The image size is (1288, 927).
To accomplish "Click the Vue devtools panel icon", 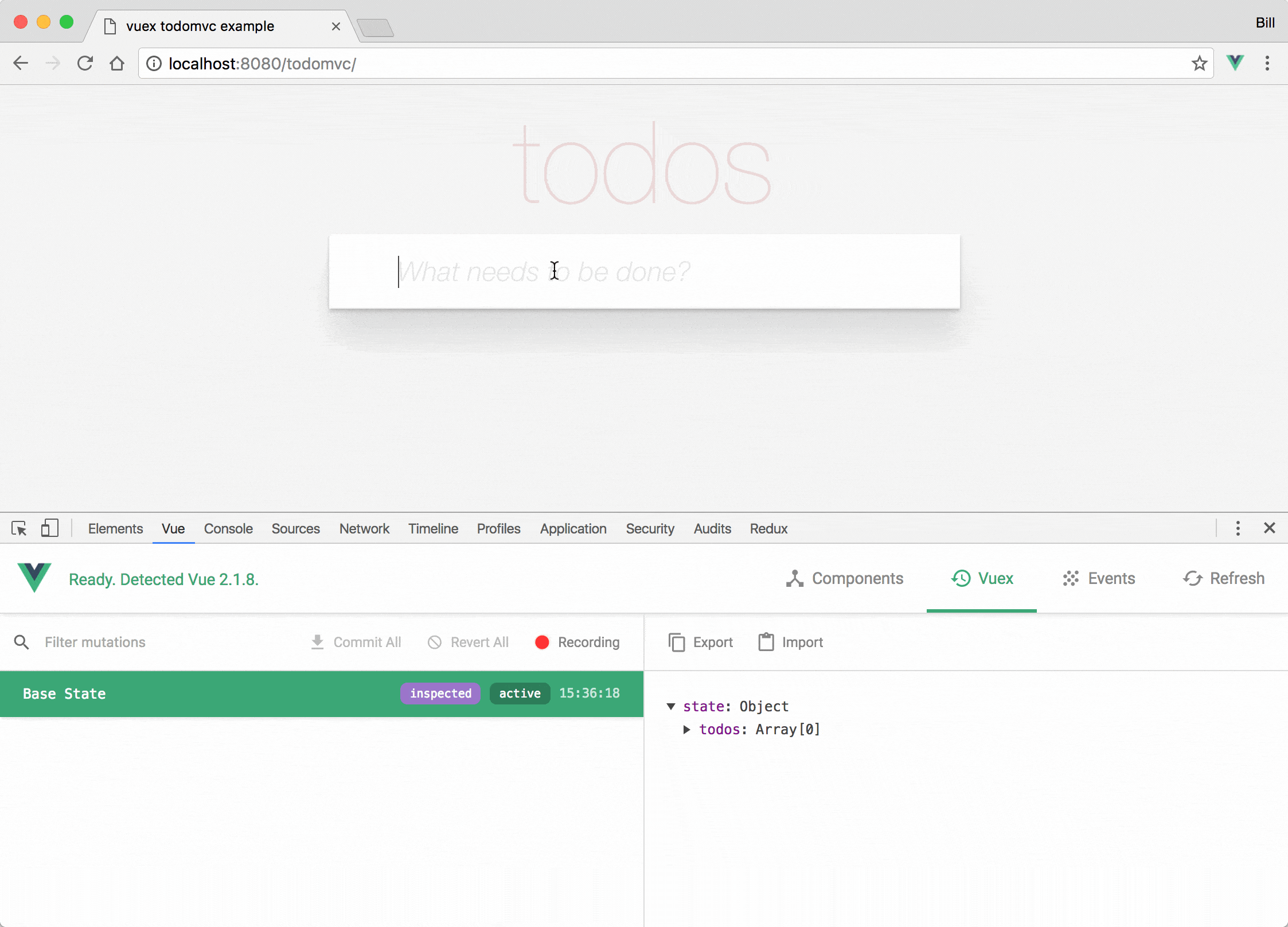I will (x=34, y=578).
